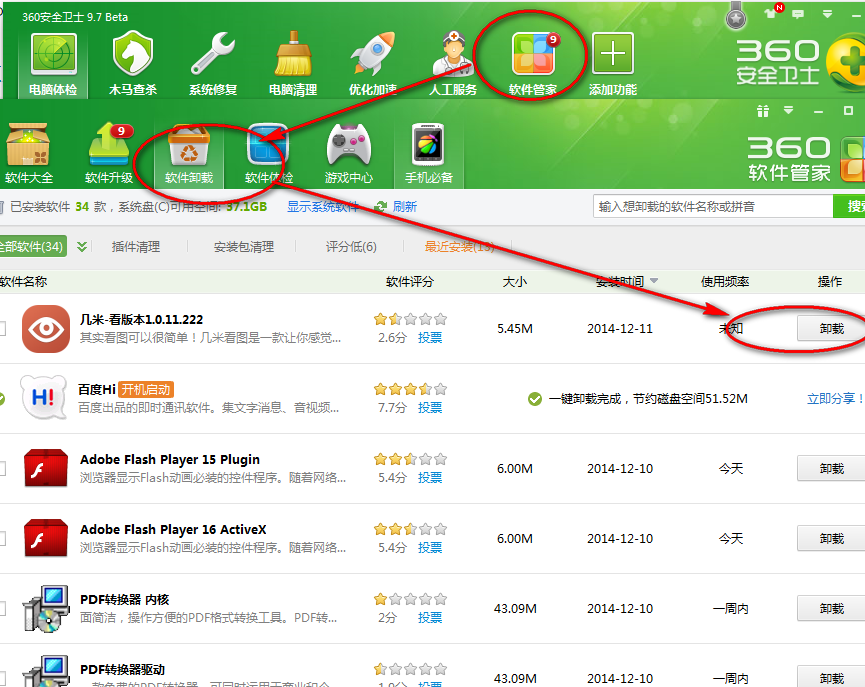The image size is (865, 687).
Task: Check the box for Flash Player 16 ActiveX
Action: point(2,539)
